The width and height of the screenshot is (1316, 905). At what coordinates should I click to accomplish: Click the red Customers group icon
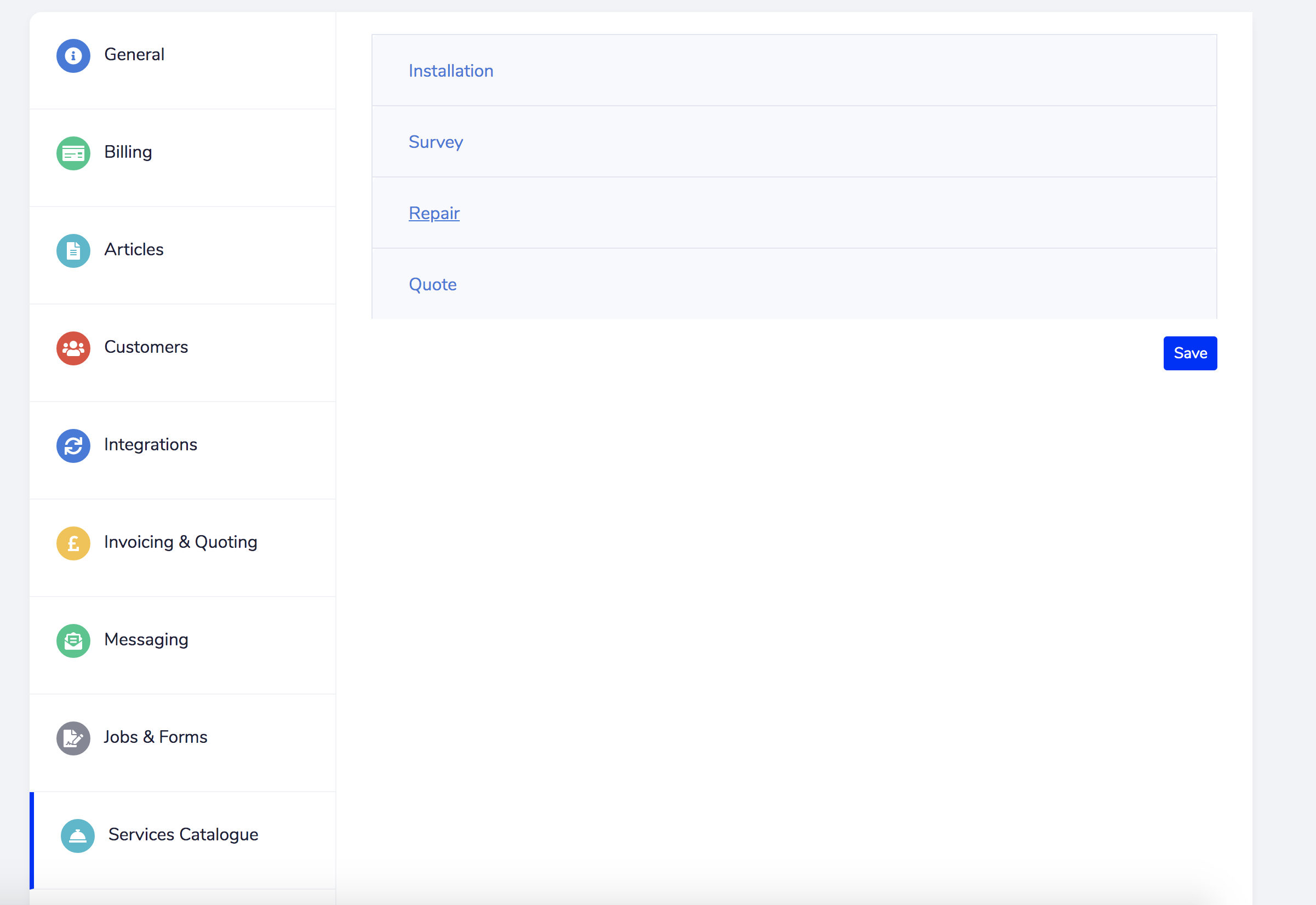point(73,348)
